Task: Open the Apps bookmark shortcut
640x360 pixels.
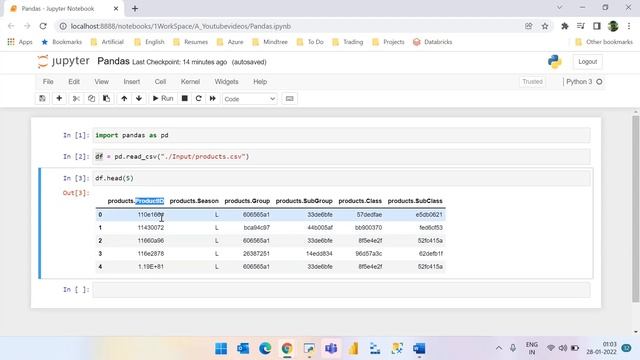Action: [x=20, y=42]
